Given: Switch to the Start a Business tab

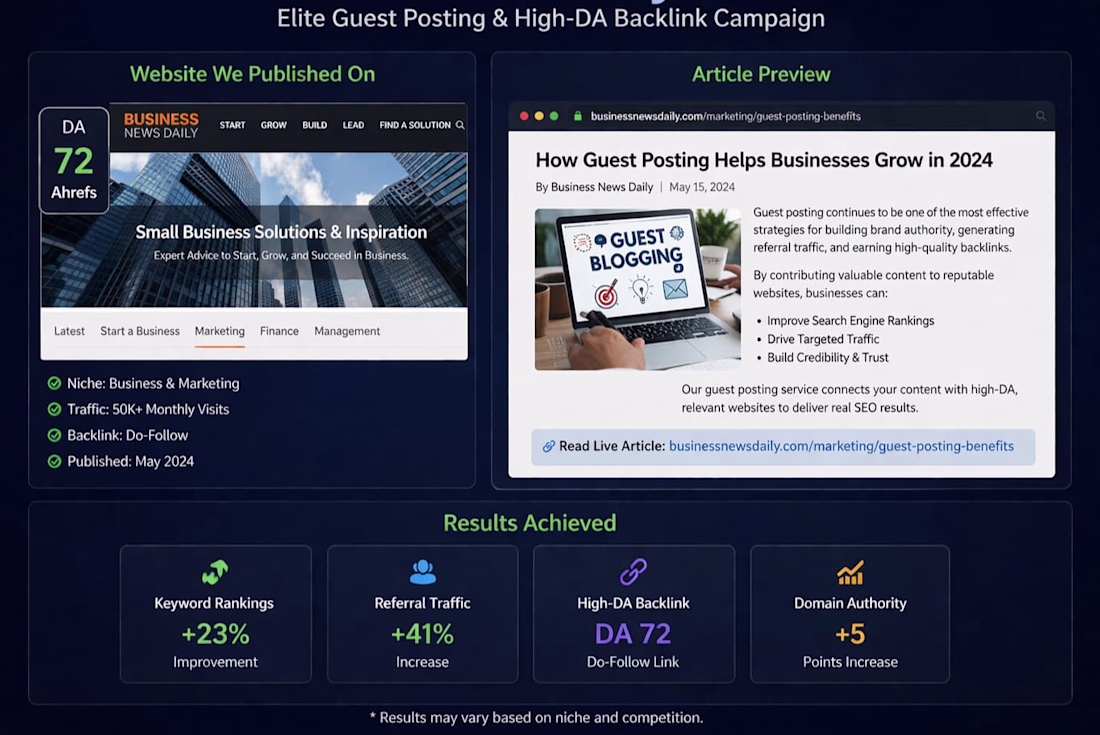Looking at the screenshot, I should tap(140, 331).
